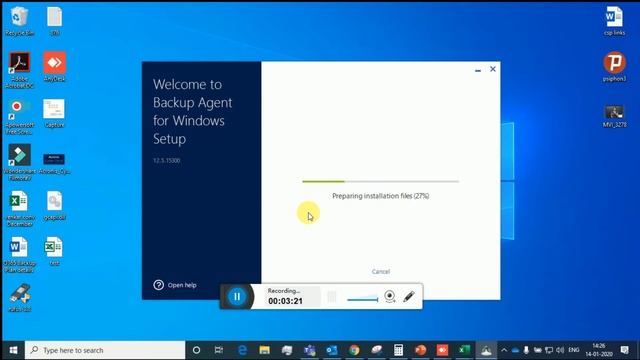Open File Explorer from taskbar
This screenshot has width=640, height=360.
(264, 350)
